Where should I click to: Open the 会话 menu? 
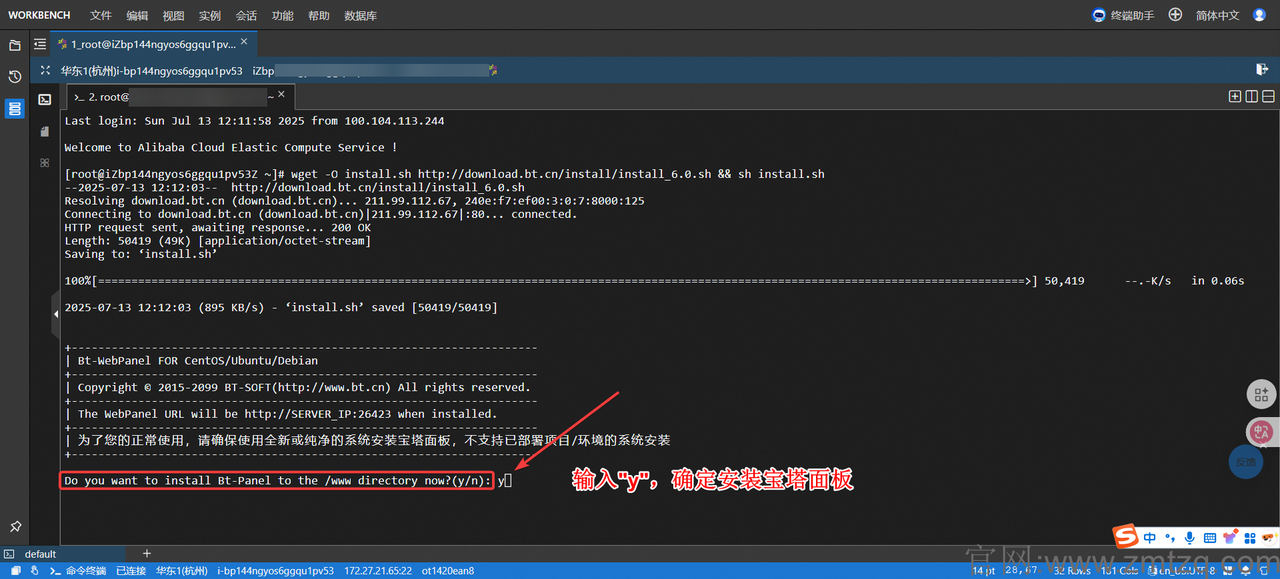(x=246, y=16)
